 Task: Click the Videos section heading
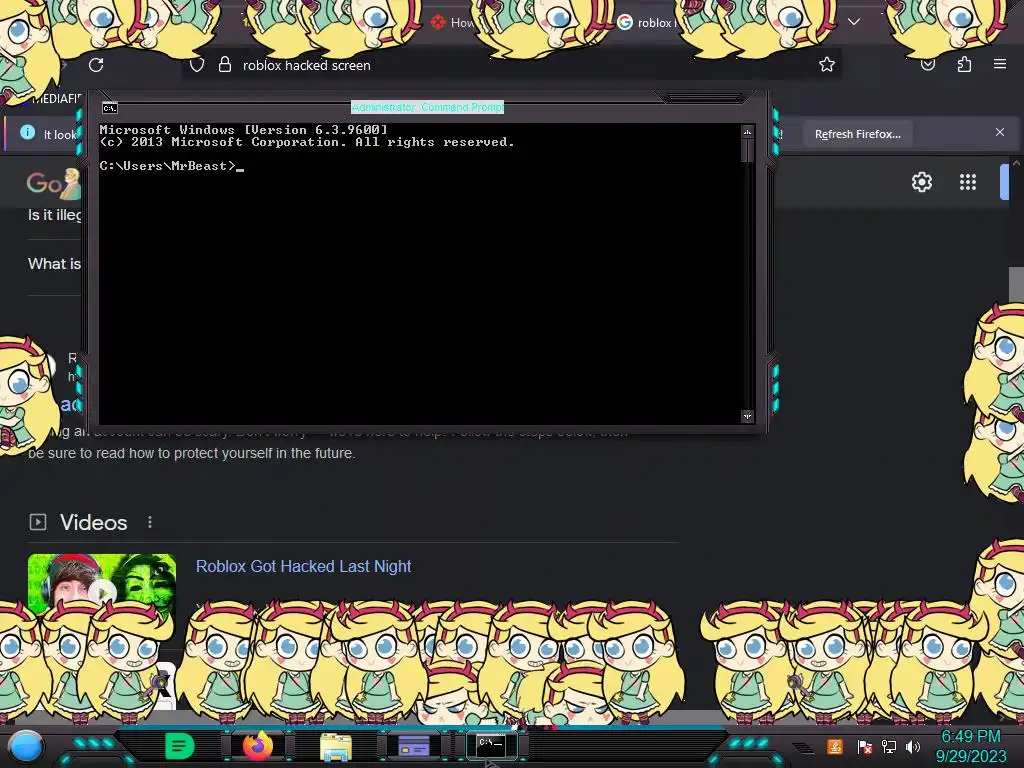93,522
